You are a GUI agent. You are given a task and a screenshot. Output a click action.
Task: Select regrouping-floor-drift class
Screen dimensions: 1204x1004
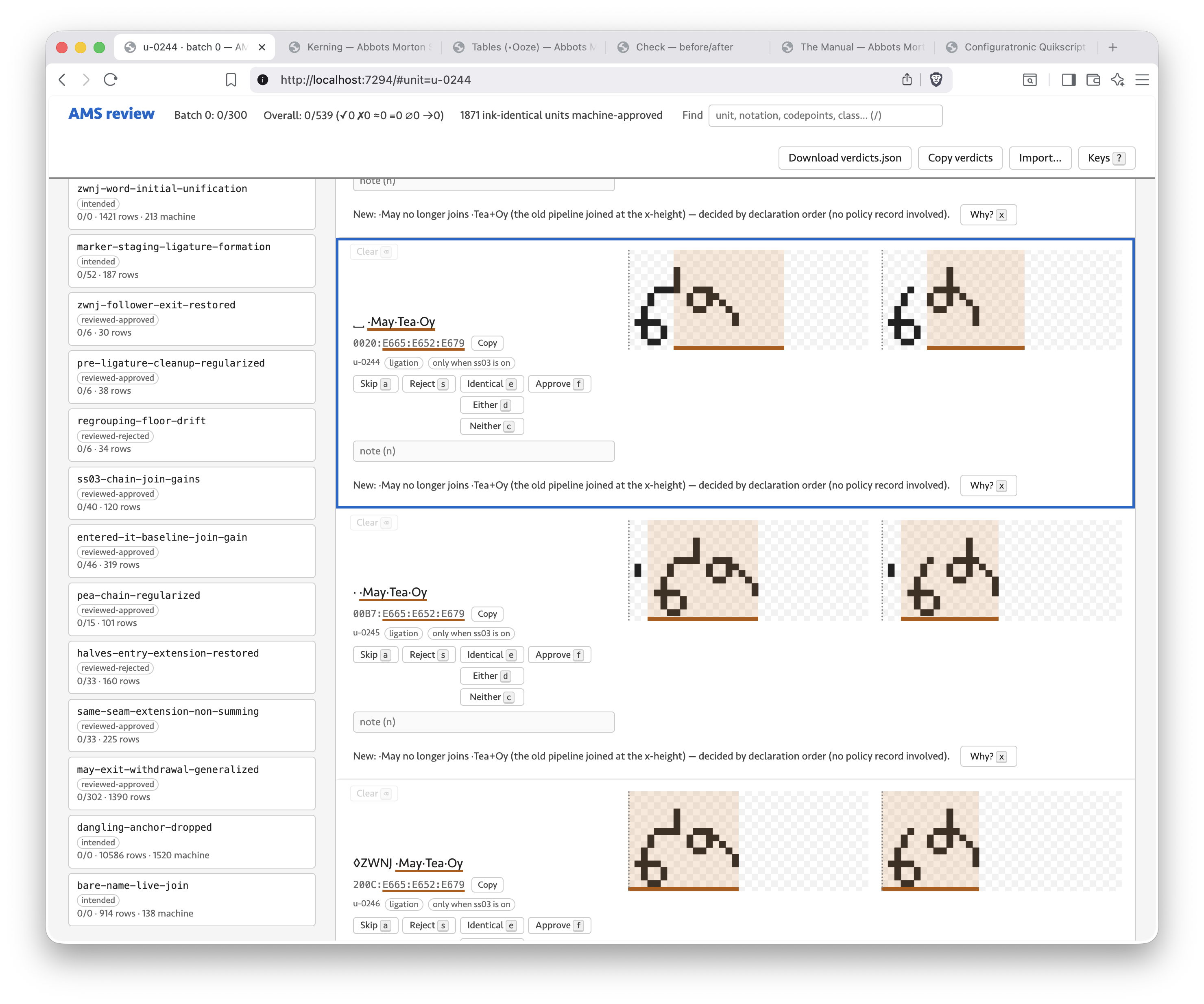pyautogui.click(x=192, y=434)
